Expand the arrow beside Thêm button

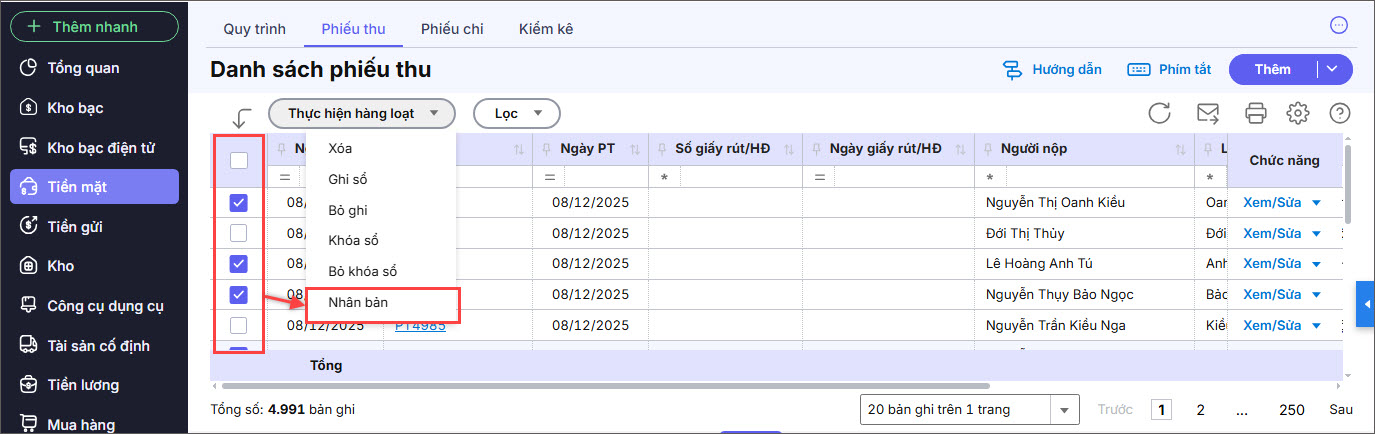coord(1333,69)
